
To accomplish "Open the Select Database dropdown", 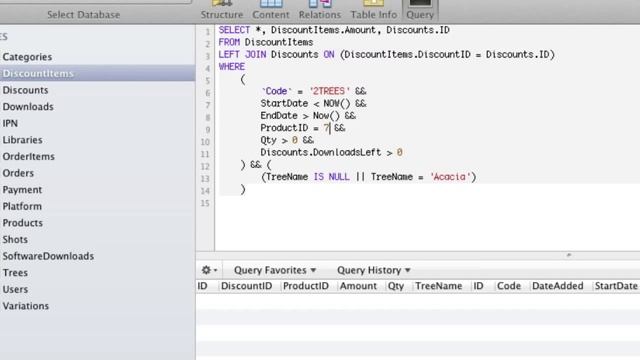I will point(84,15).
